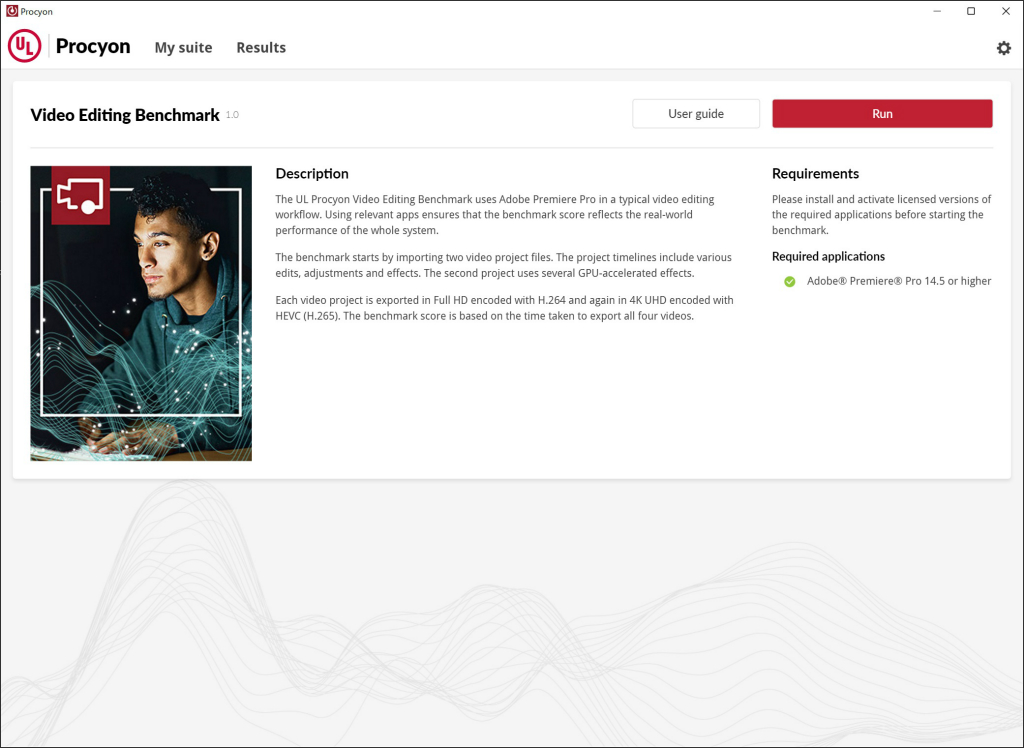1024x748 pixels.
Task: Minimize the Procyon window
Action: pyautogui.click(x=937, y=11)
